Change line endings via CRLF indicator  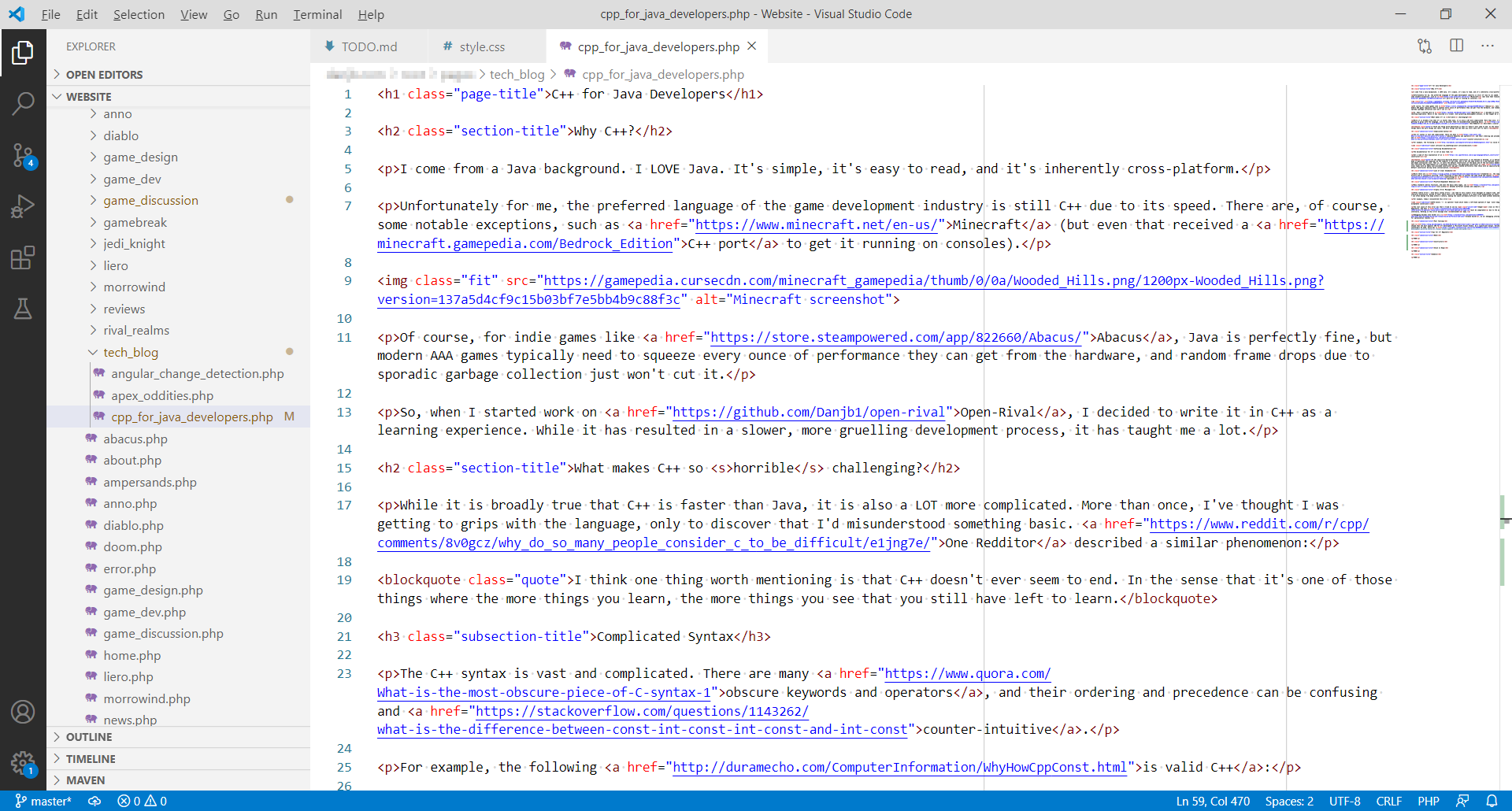pos(1389,801)
